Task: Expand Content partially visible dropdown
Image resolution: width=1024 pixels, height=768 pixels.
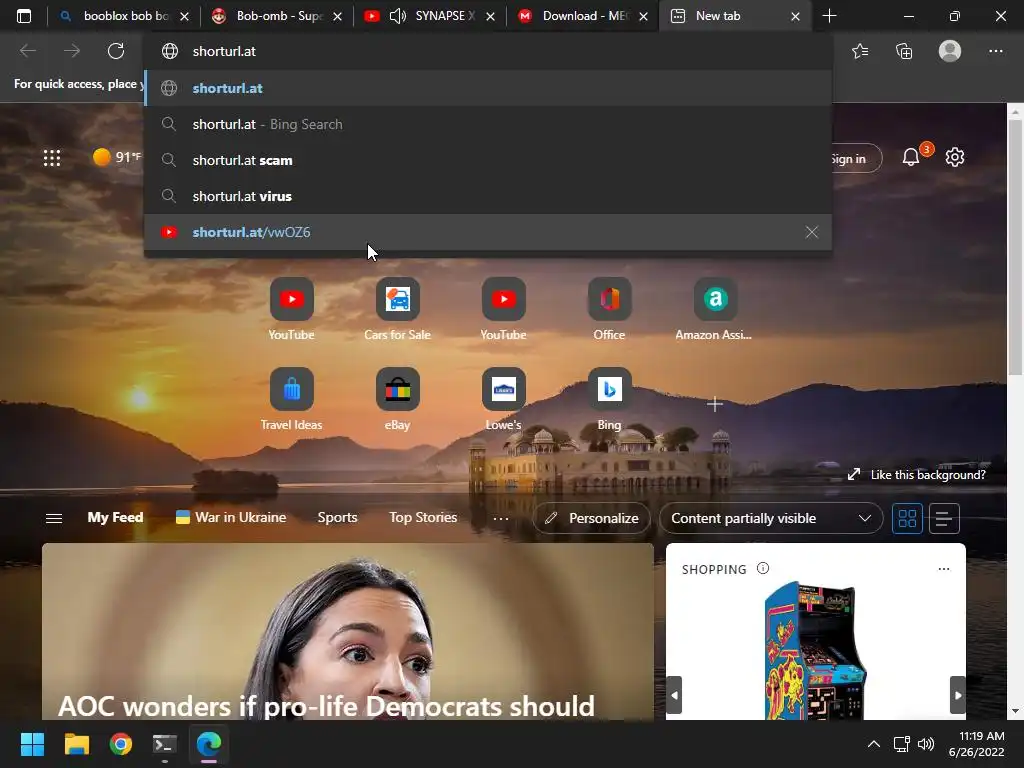Action: (771, 519)
